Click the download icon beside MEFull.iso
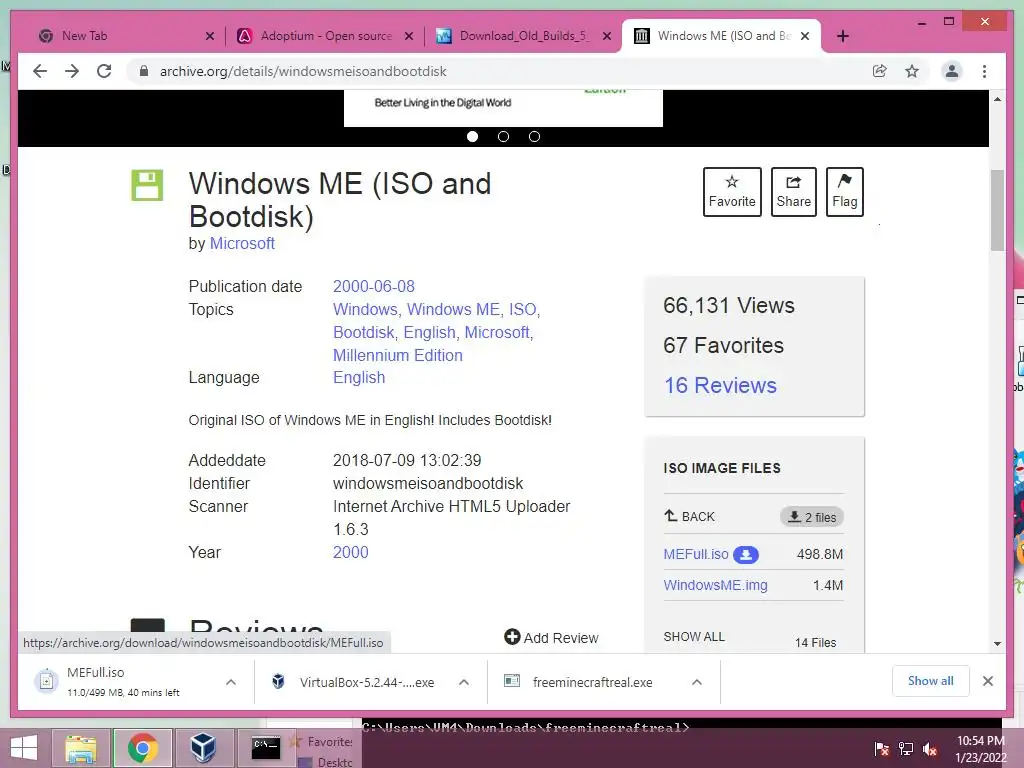Screen dimensions: 1024x768 (746, 555)
